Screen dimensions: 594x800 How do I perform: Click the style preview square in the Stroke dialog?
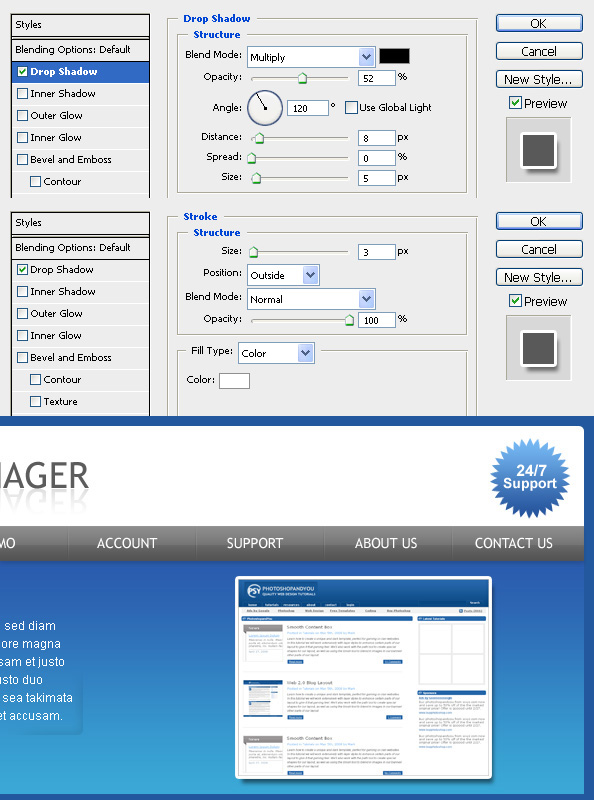(x=538, y=348)
